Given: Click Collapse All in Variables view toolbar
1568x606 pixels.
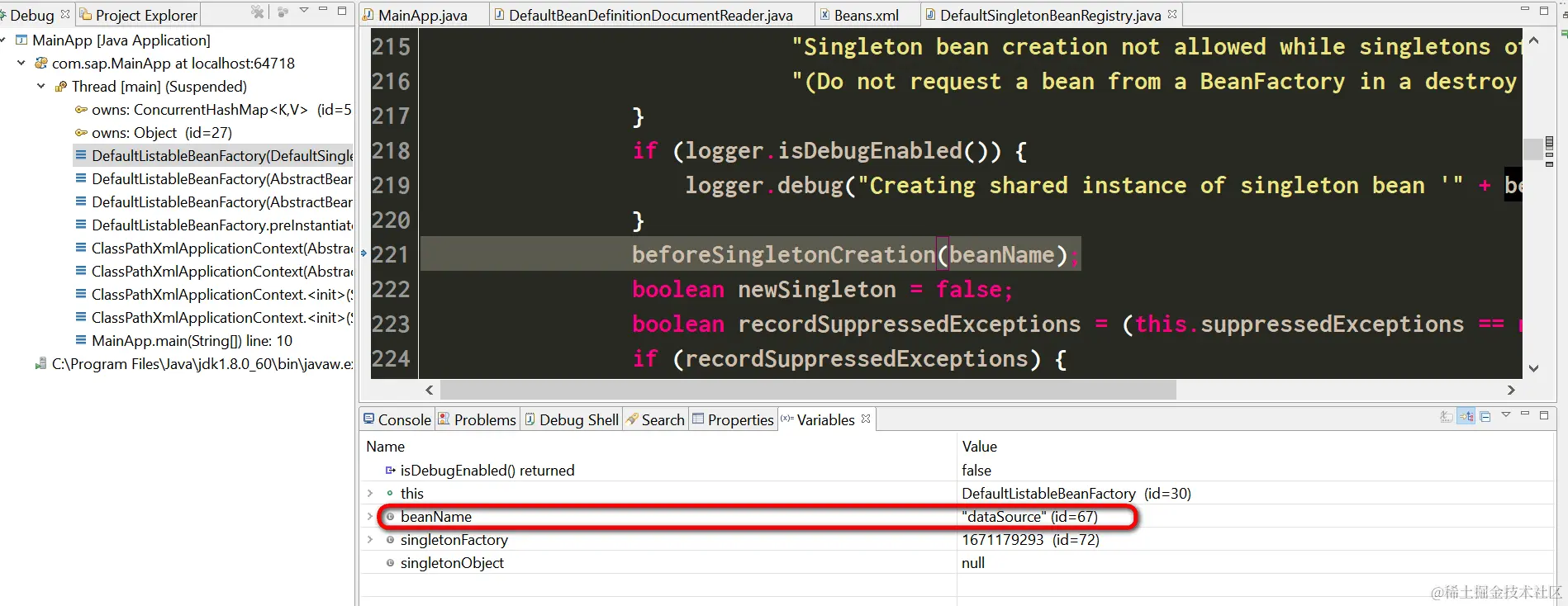Looking at the screenshot, I should pos(1485,417).
